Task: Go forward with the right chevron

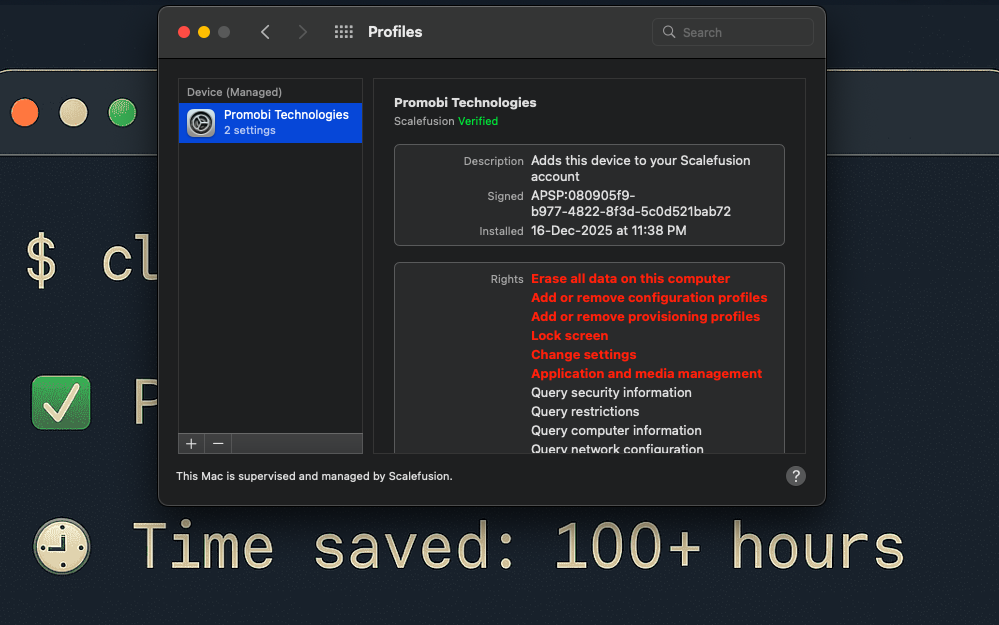Action: [303, 32]
